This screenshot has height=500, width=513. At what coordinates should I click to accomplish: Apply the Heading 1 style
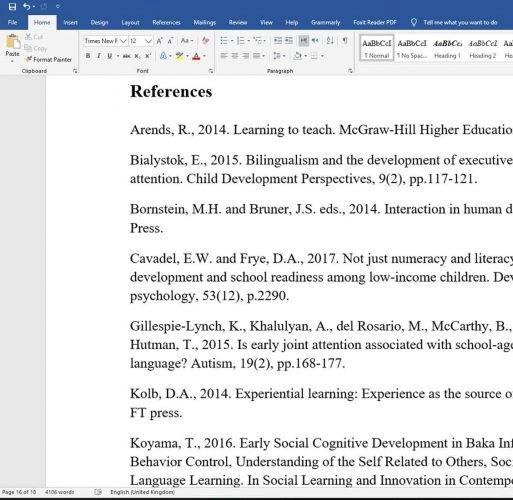coord(447,49)
